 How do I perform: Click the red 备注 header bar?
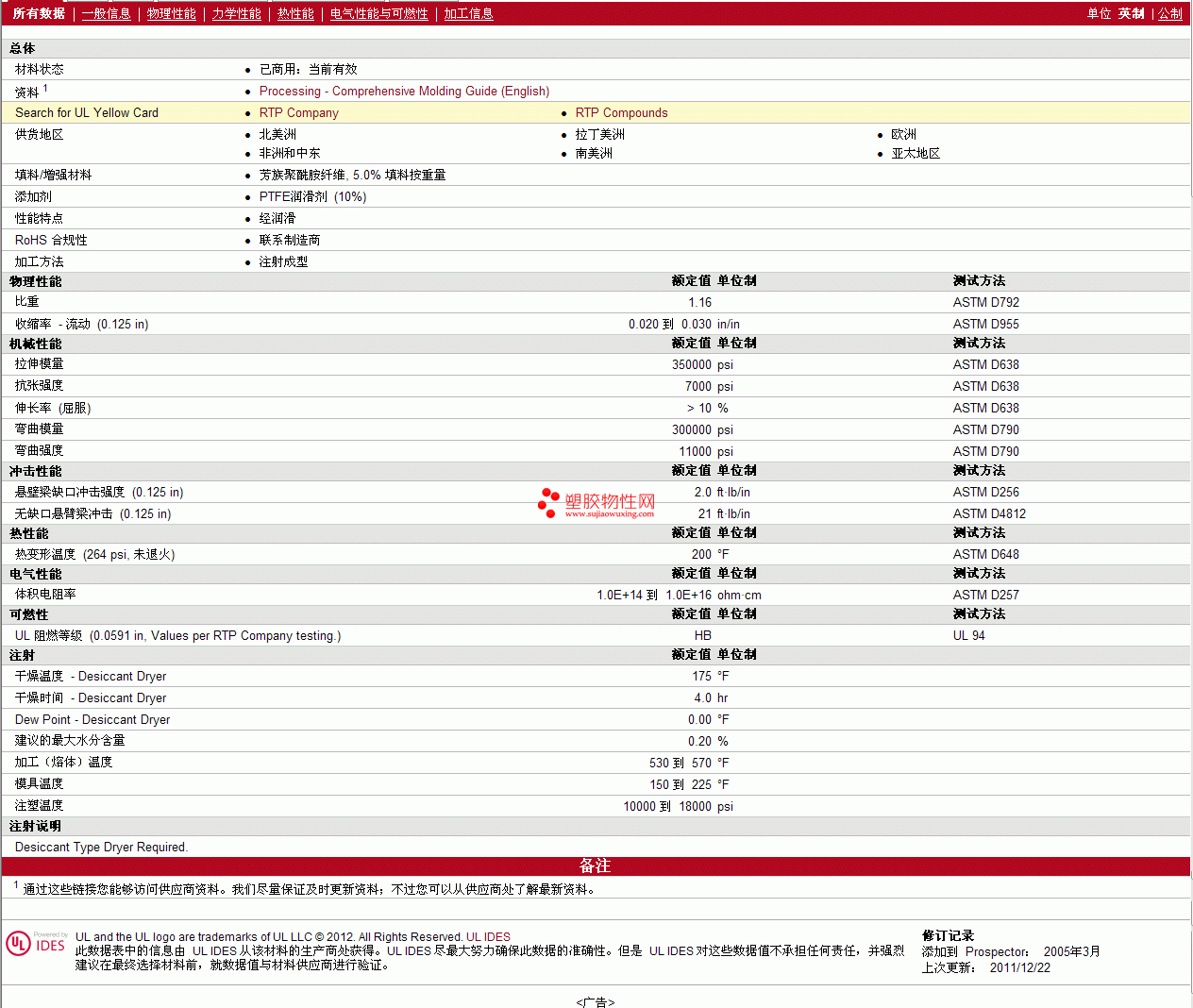pos(595,865)
